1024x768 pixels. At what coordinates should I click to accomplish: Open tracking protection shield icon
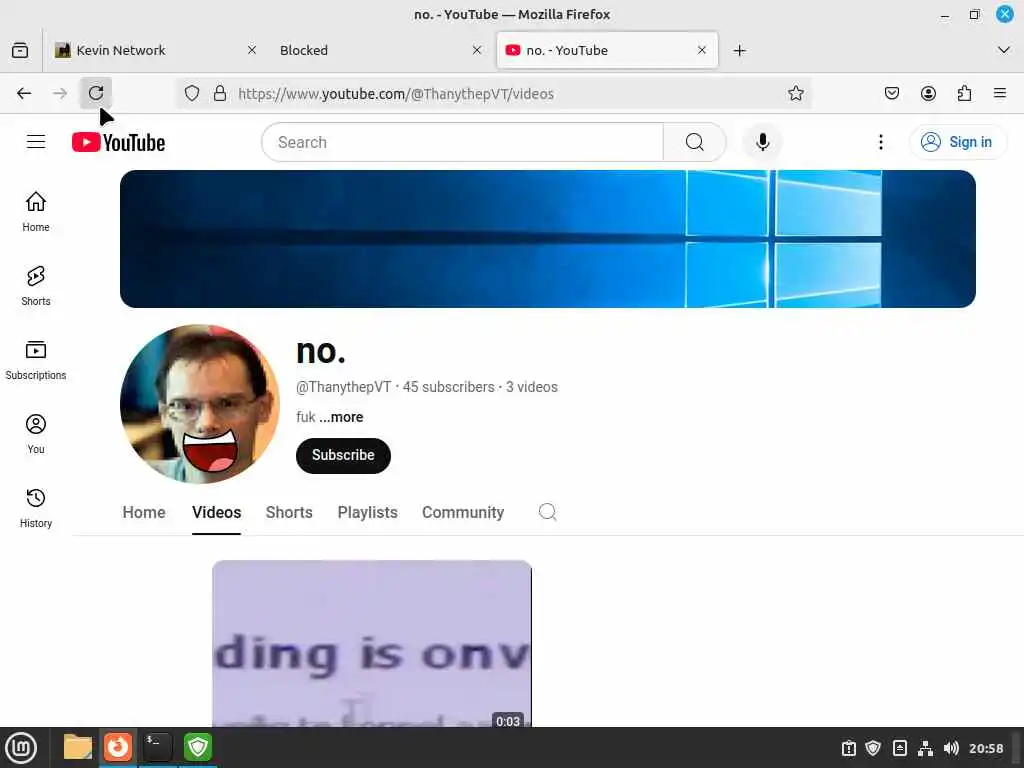point(191,93)
